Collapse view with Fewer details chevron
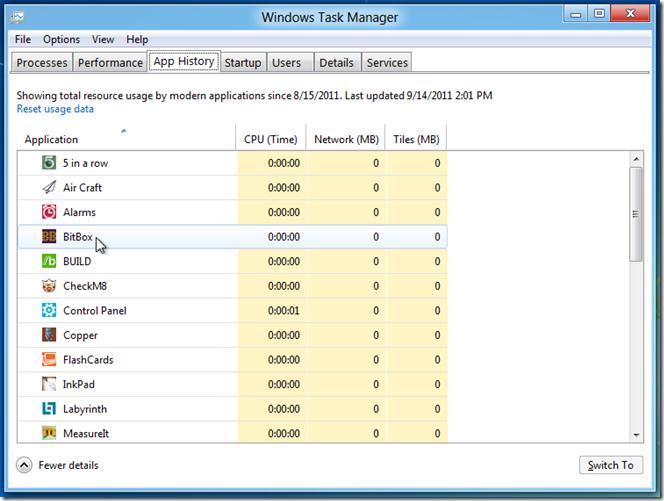Image resolution: width=664 pixels, height=501 pixels. coord(24,465)
